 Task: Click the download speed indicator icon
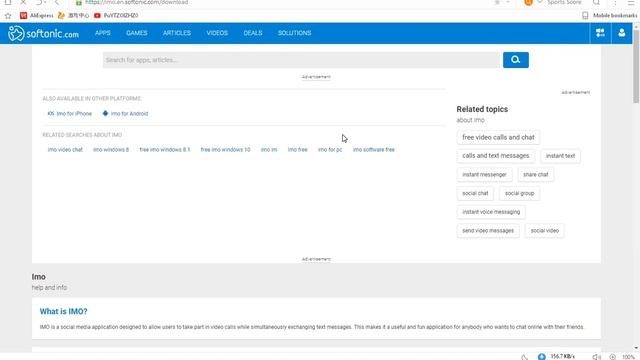pos(541,357)
